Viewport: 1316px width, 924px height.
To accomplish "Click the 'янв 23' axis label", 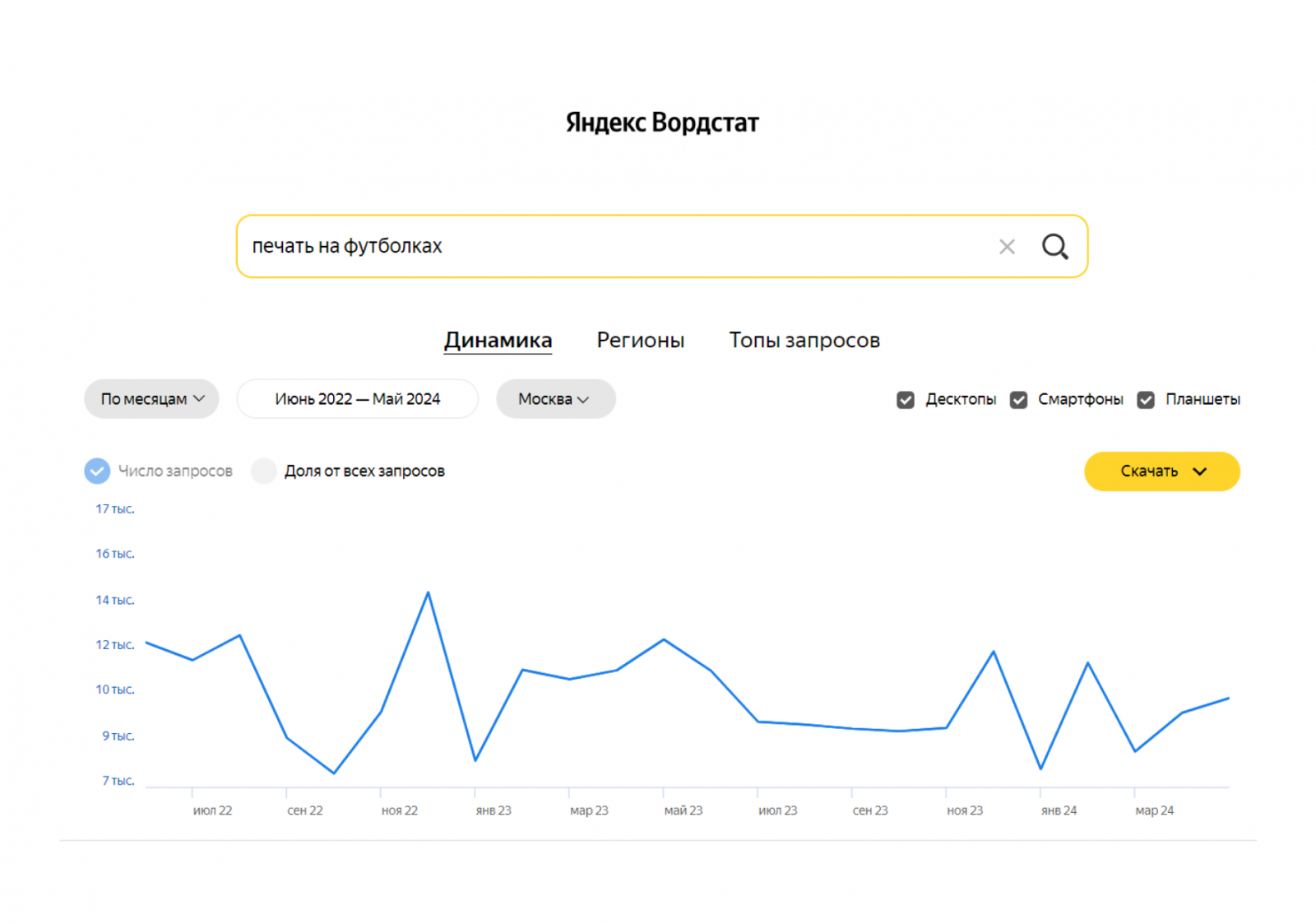I will point(493,810).
